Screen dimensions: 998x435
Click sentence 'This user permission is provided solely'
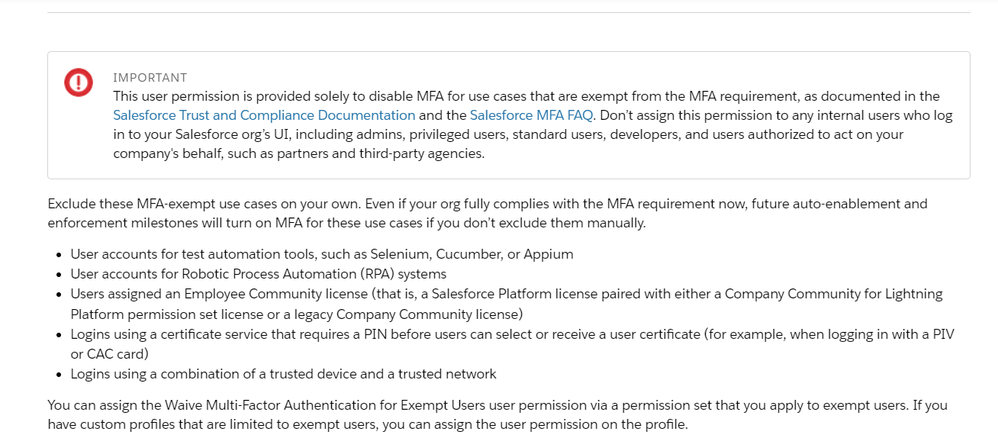(526, 96)
